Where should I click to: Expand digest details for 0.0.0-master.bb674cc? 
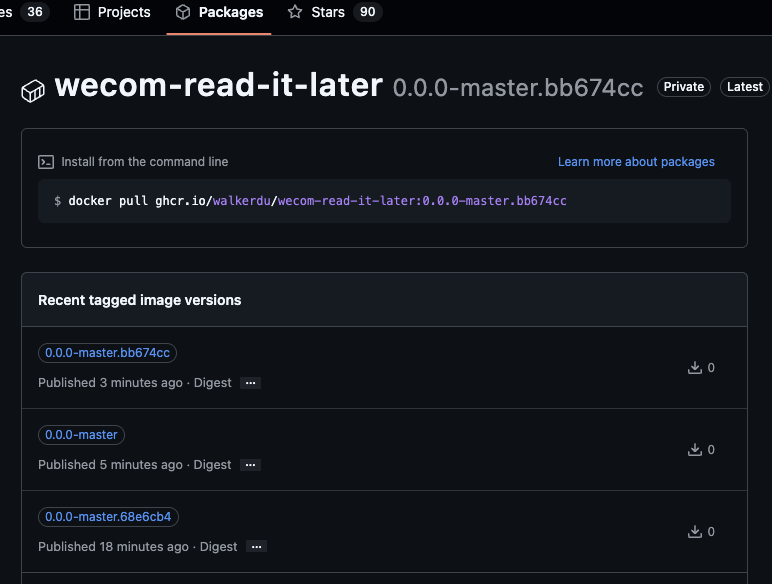(x=250, y=383)
